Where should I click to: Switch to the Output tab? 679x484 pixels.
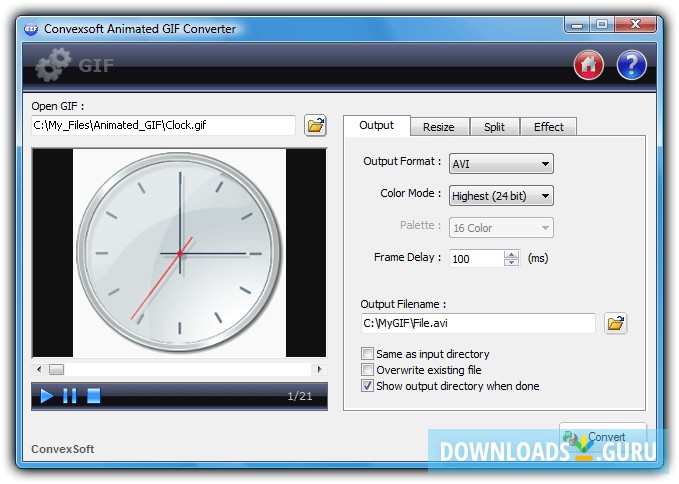coord(377,126)
